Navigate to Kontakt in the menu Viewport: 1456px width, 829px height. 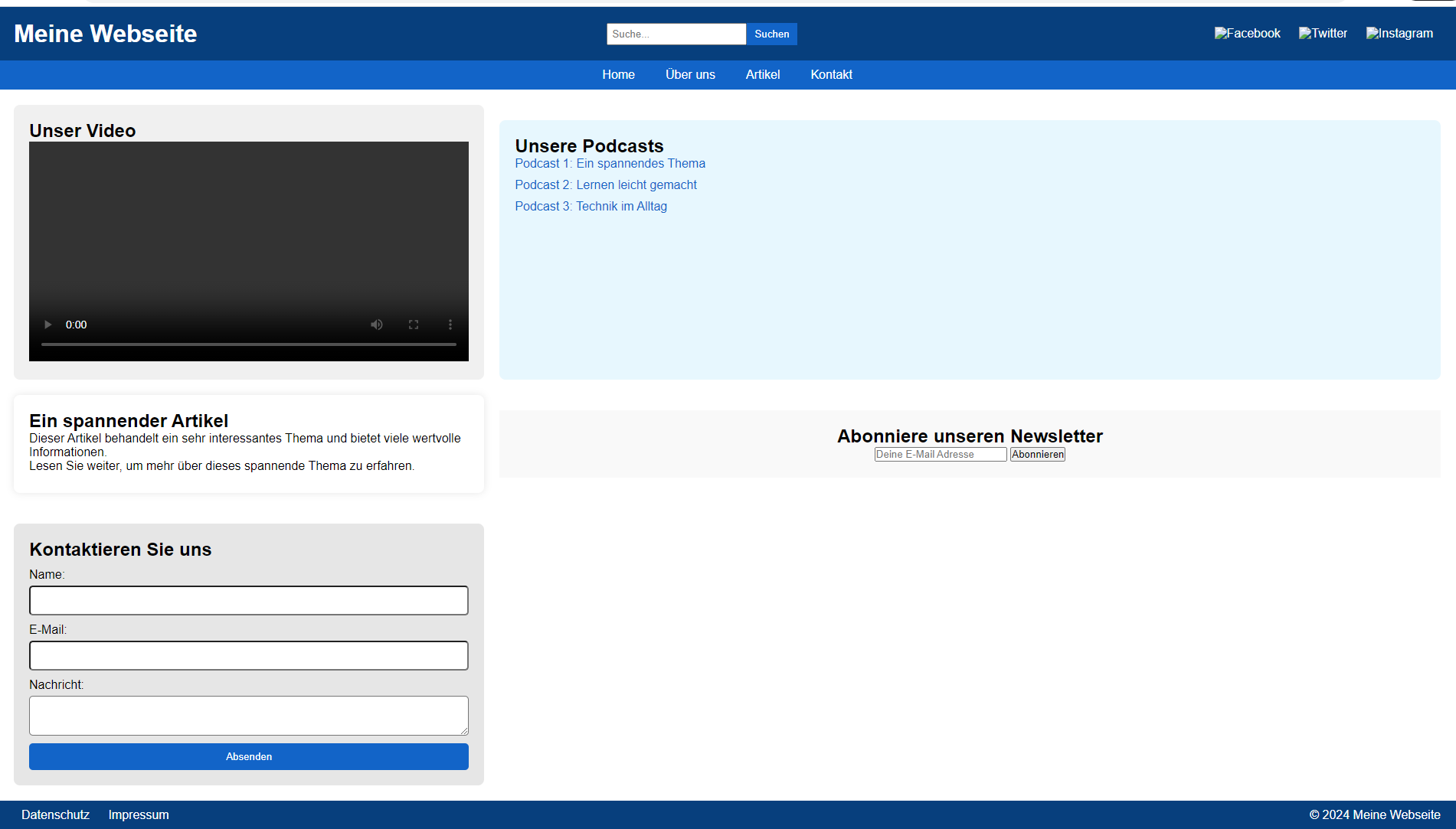click(831, 75)
